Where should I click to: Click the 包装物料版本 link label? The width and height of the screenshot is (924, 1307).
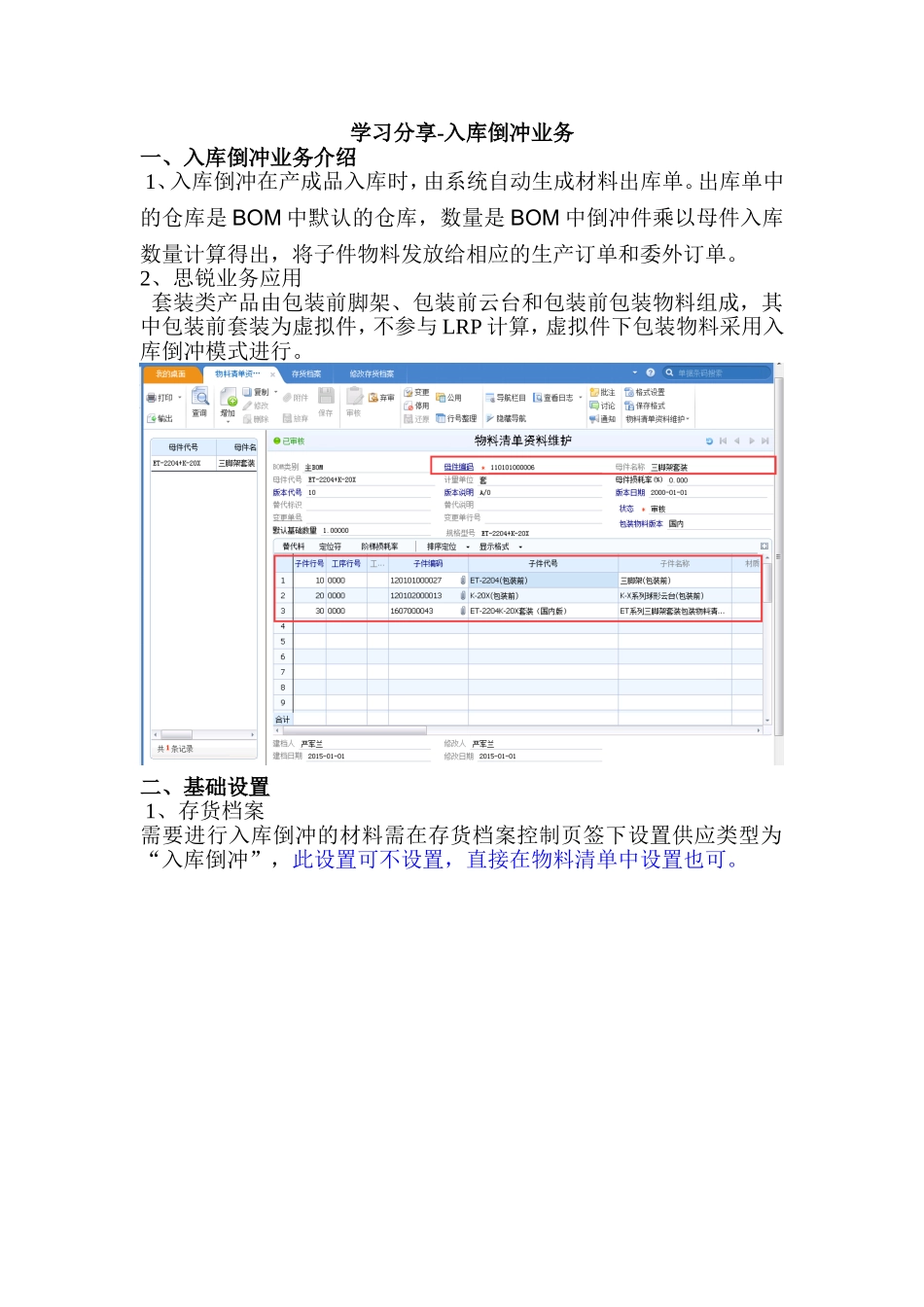point(641,523)
